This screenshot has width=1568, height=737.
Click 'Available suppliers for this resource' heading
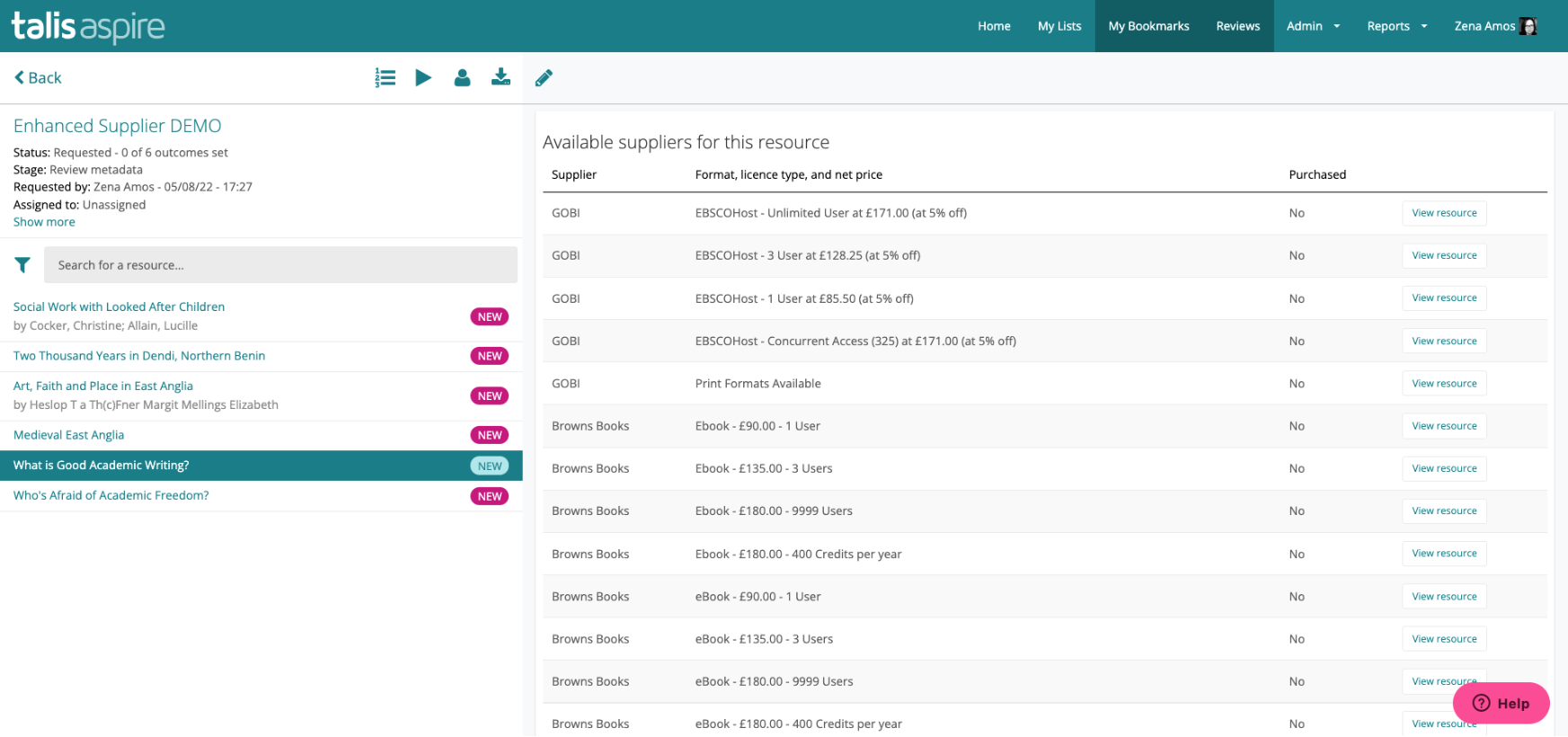point(686,142)
